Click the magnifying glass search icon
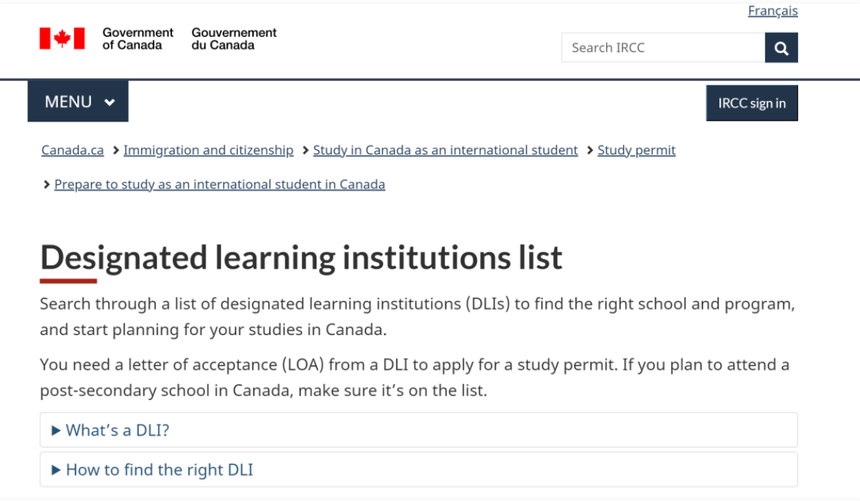The image size is (860, 501). click(x=781, y=48)
